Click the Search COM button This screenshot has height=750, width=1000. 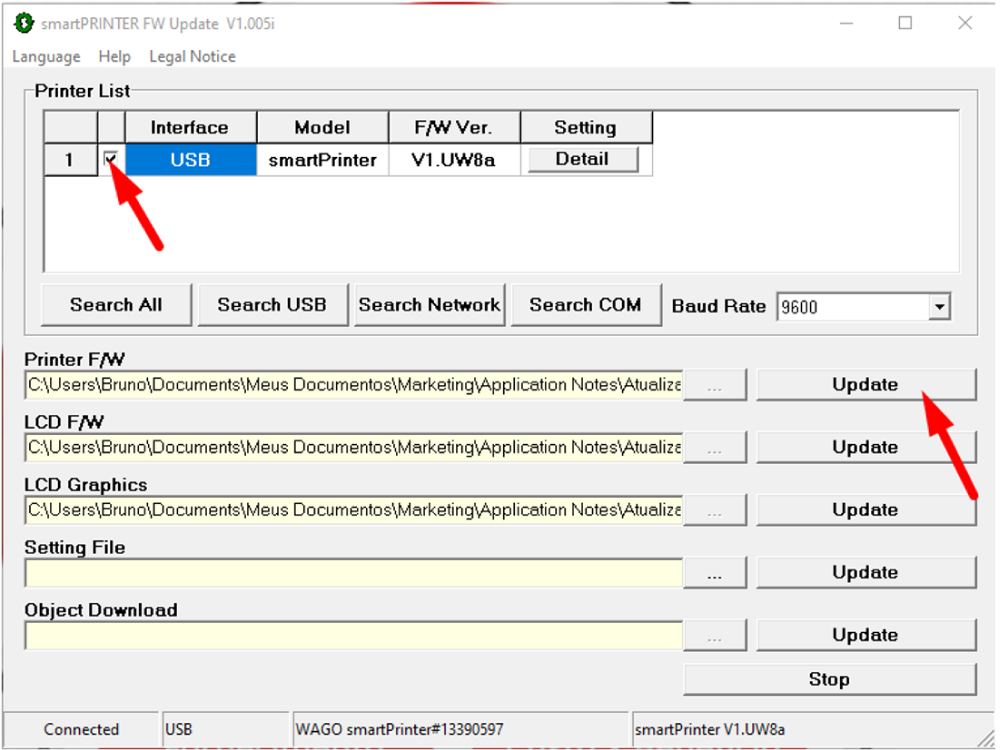[x=585, y=305]
